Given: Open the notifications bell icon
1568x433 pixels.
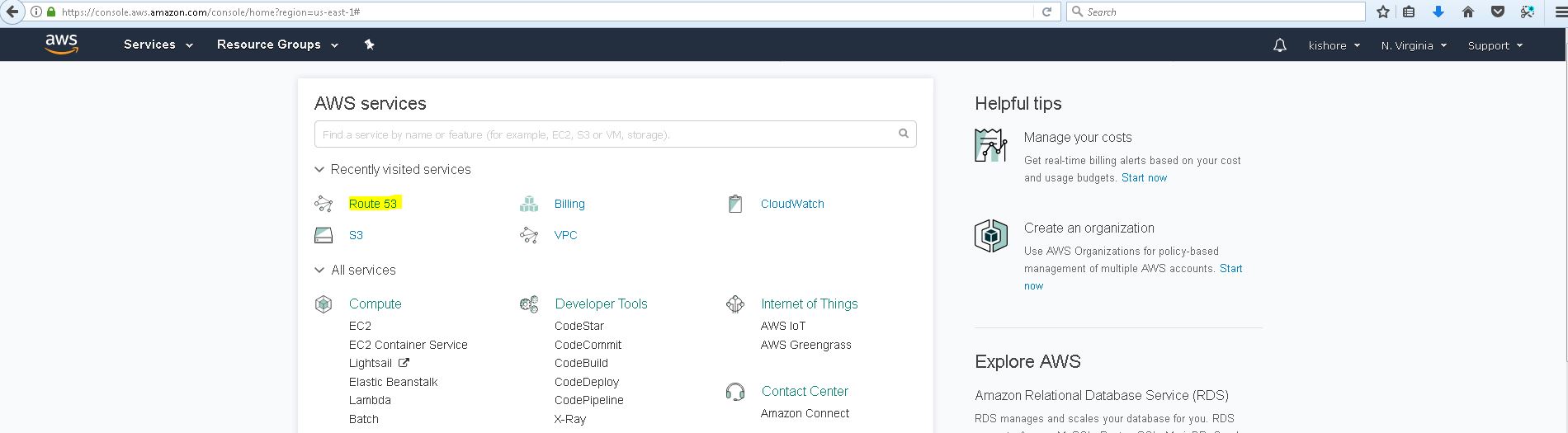Looking at the screenshot, I should point(1279,45).
